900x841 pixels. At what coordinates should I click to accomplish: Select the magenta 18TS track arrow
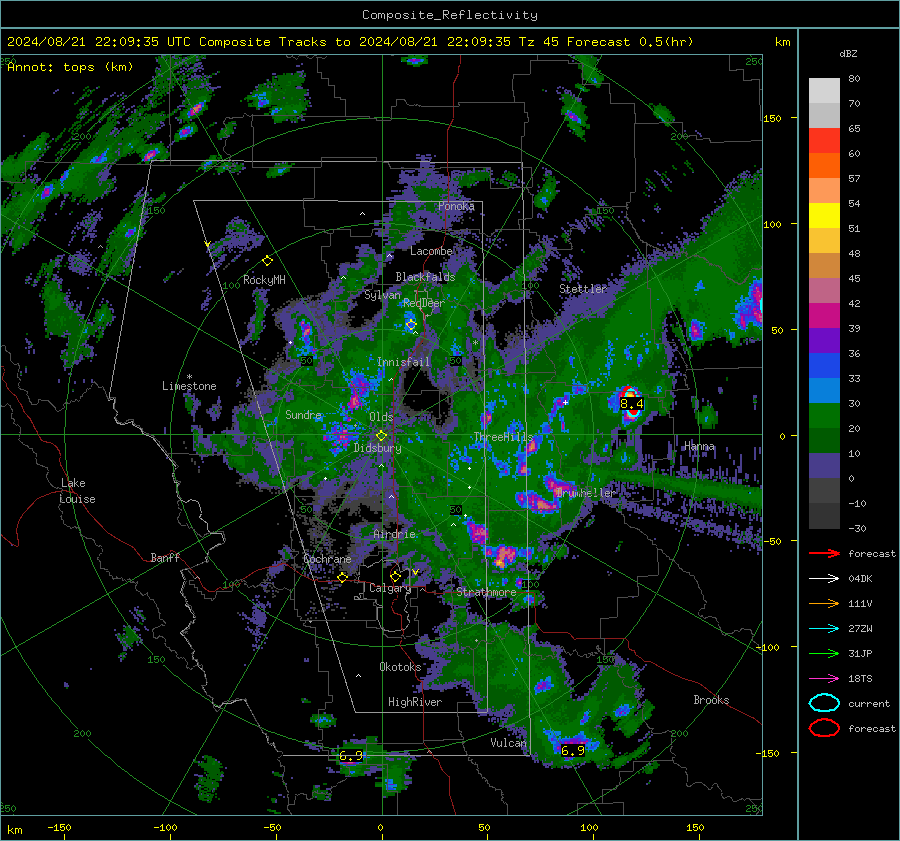point(824,679)
